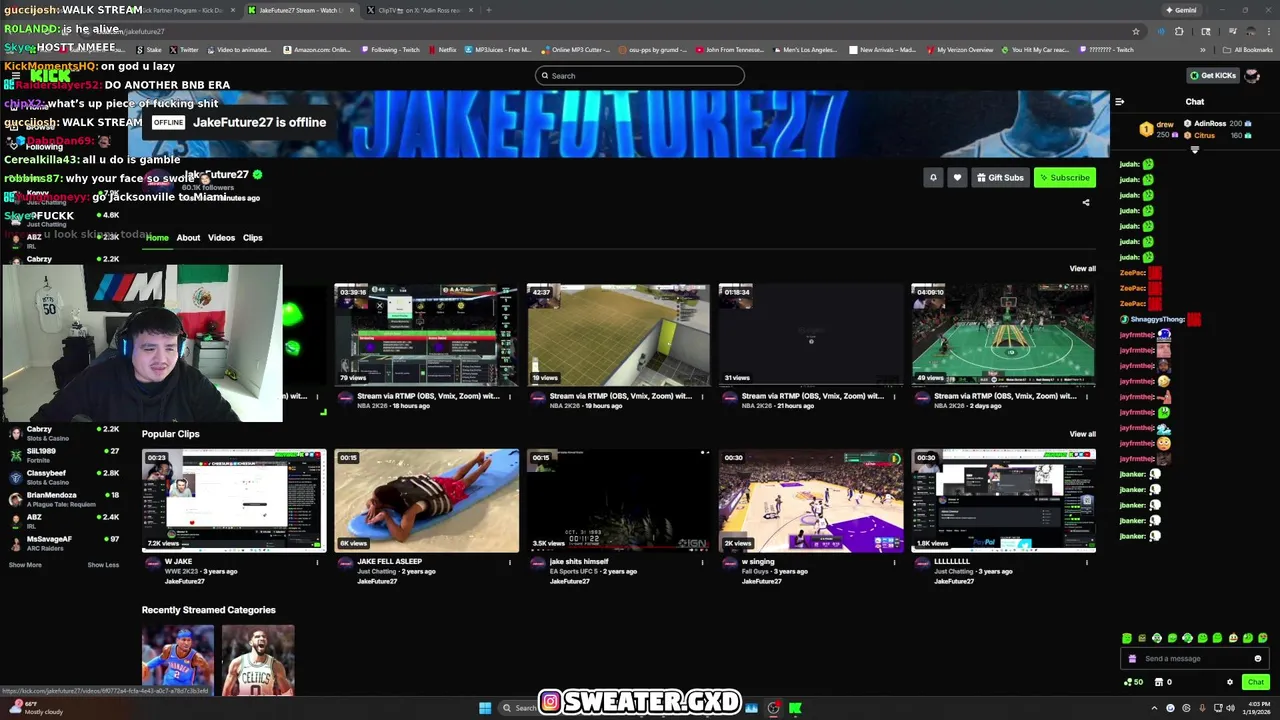
Task: Open options menu for JAKE FELL ASLEEP clip
Action: (510, 562)
